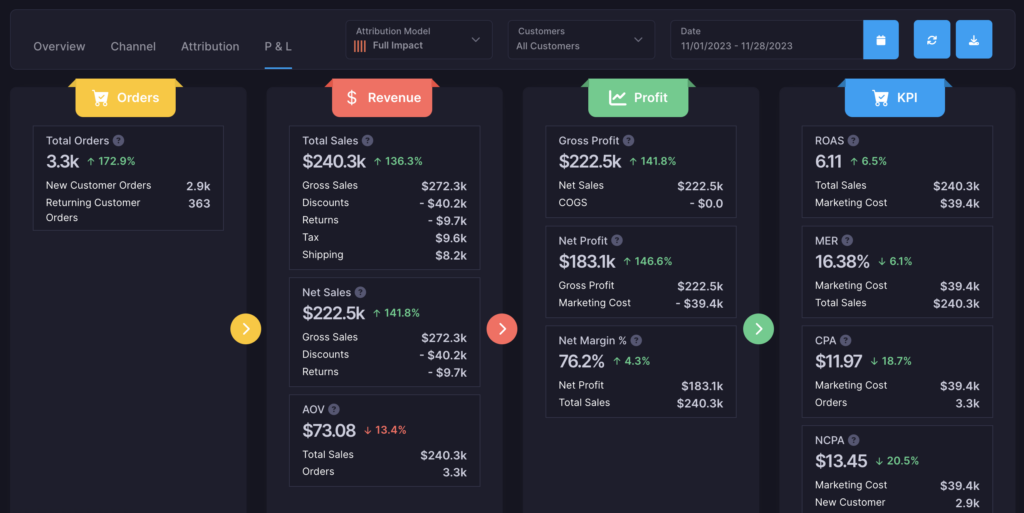Click the 136.3% total sales change

pyautogui.click(x=398, y=161)
